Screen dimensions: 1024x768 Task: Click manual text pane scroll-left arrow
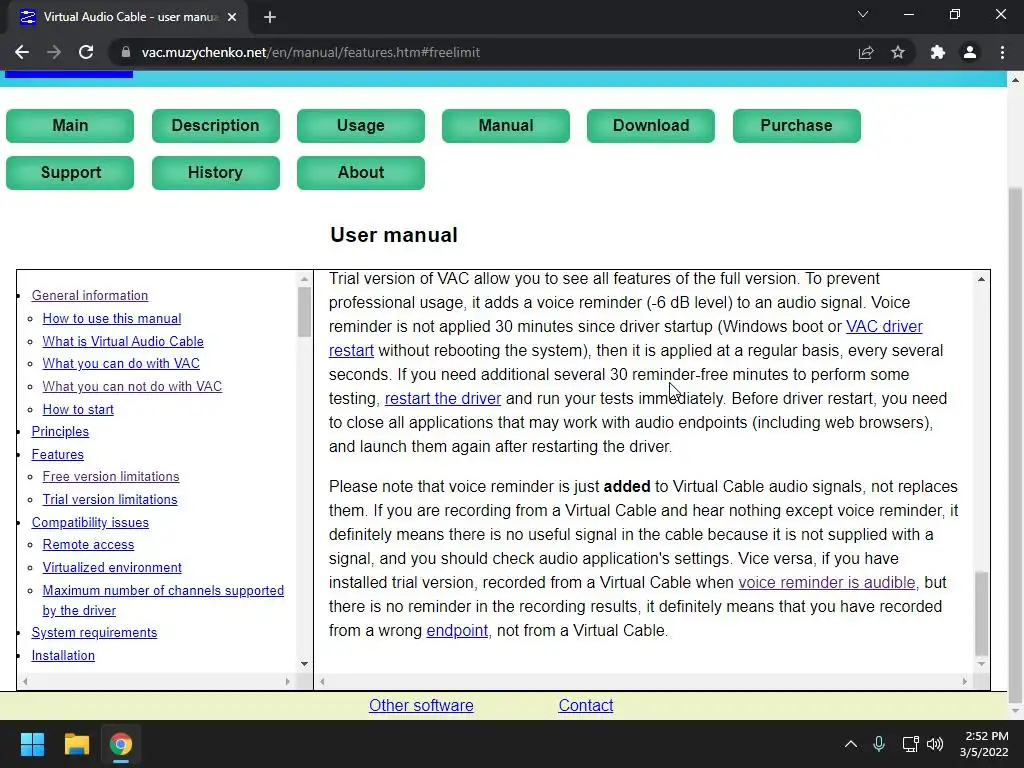(x=322, y=681)
